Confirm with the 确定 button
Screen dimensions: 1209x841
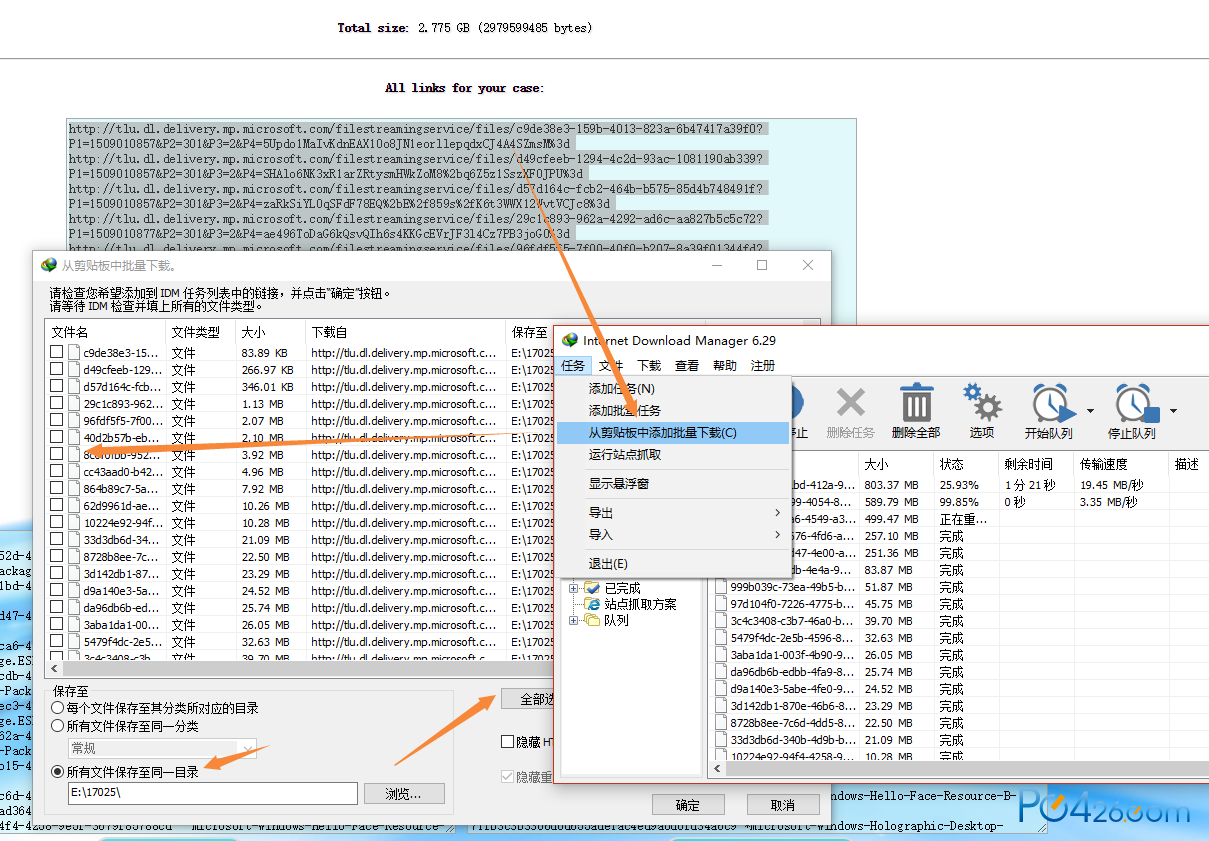(x=688, y=805)
